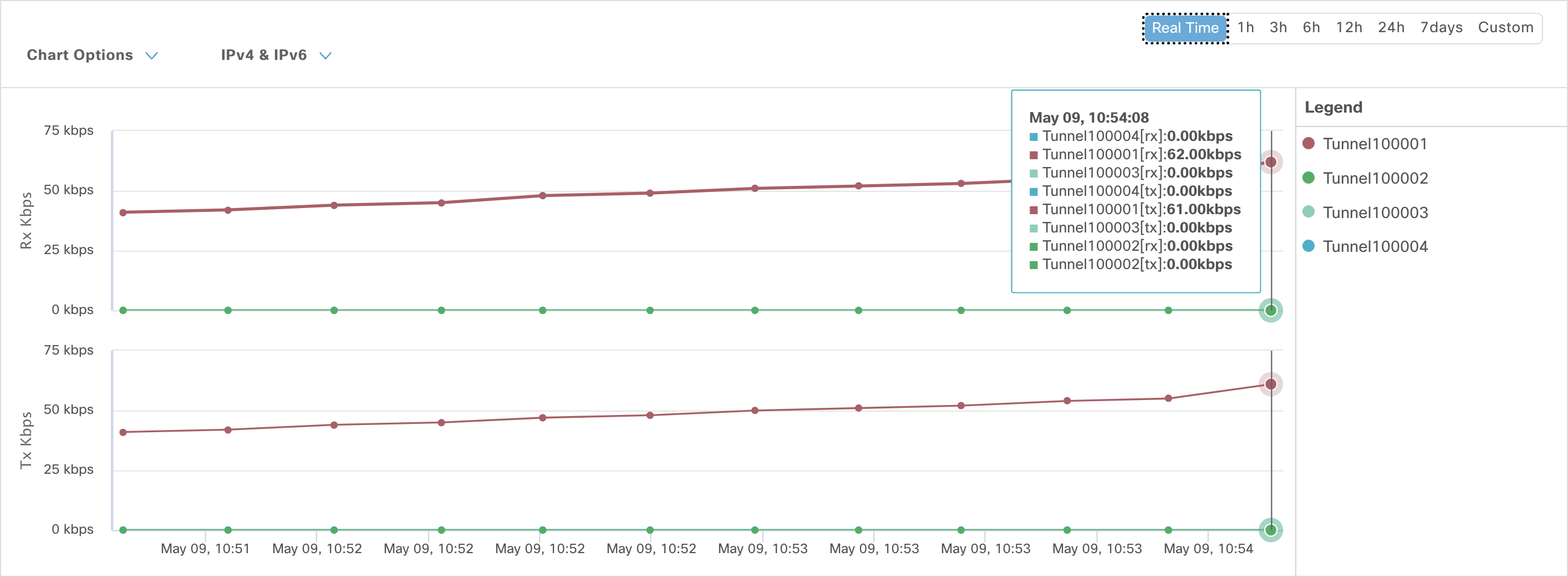Image resolution: width=1568 pixels, height=577 pixels.
Task: Open the Custom time range option
Action: (1505, 27)
